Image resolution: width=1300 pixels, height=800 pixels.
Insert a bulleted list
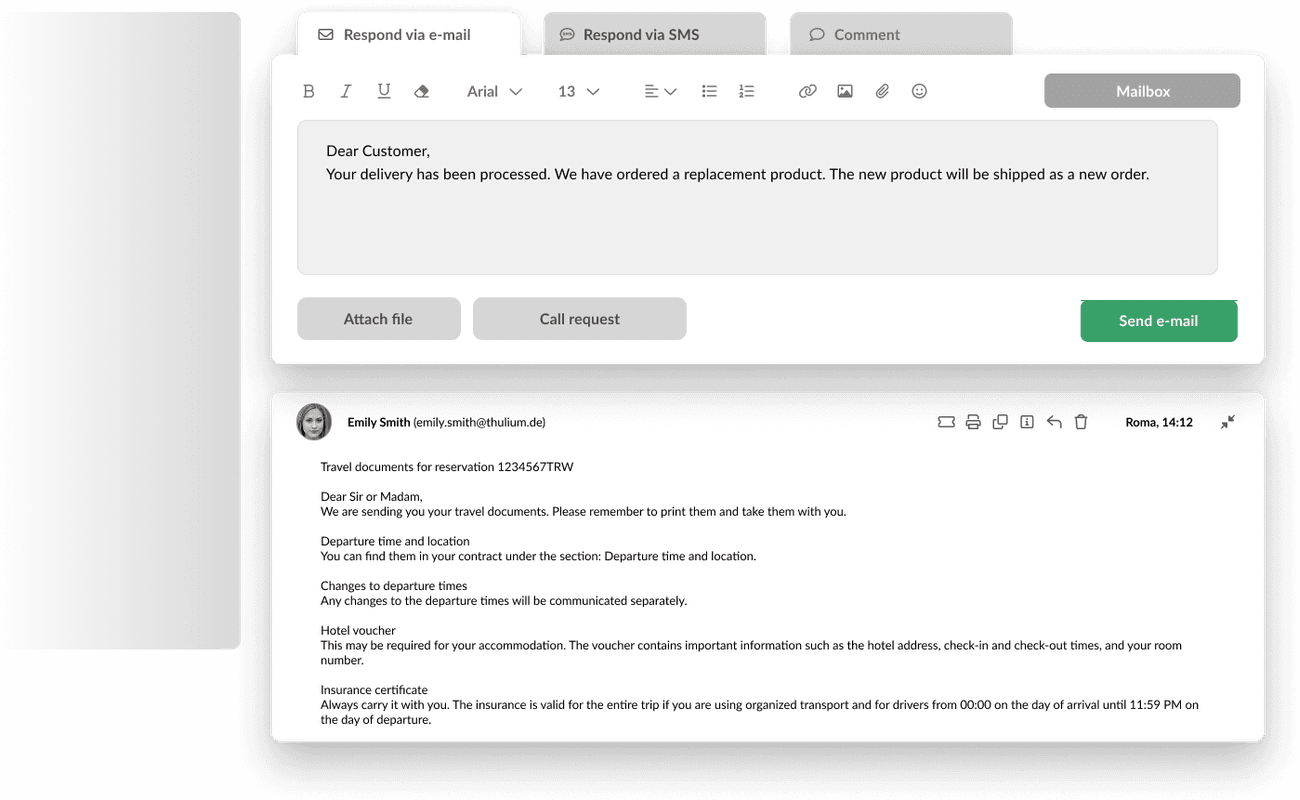(x=709, y=91)
